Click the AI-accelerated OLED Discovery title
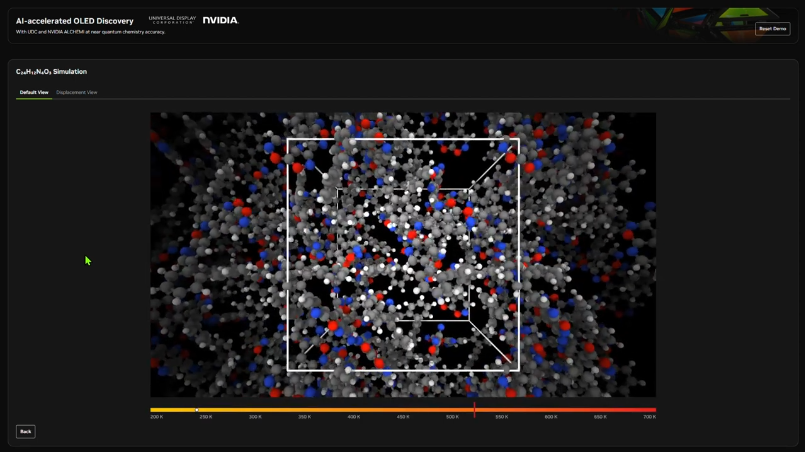Viewport: 805px width, 452px height. [75, 20]
